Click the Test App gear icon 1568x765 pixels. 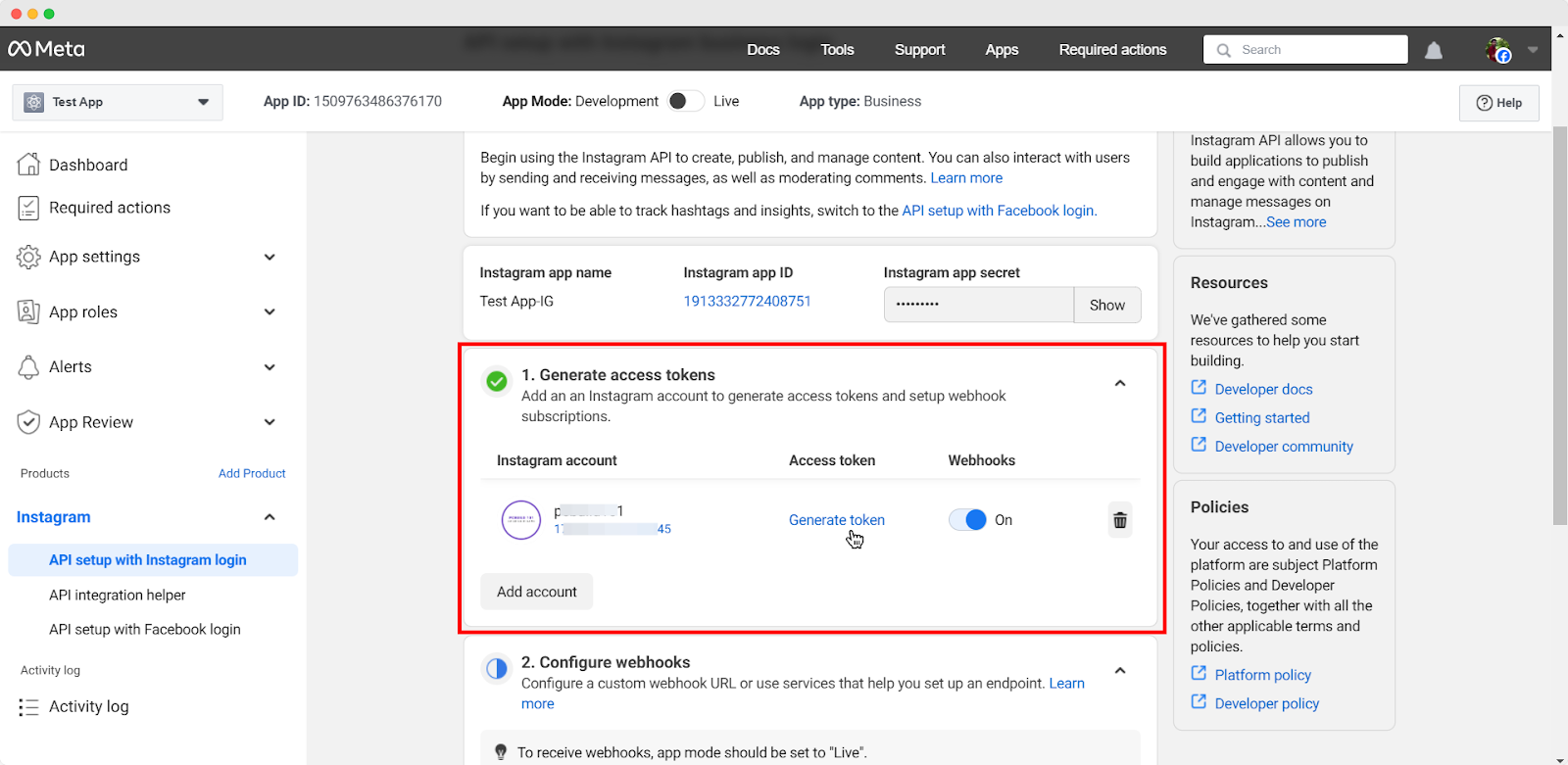[33, 102]
